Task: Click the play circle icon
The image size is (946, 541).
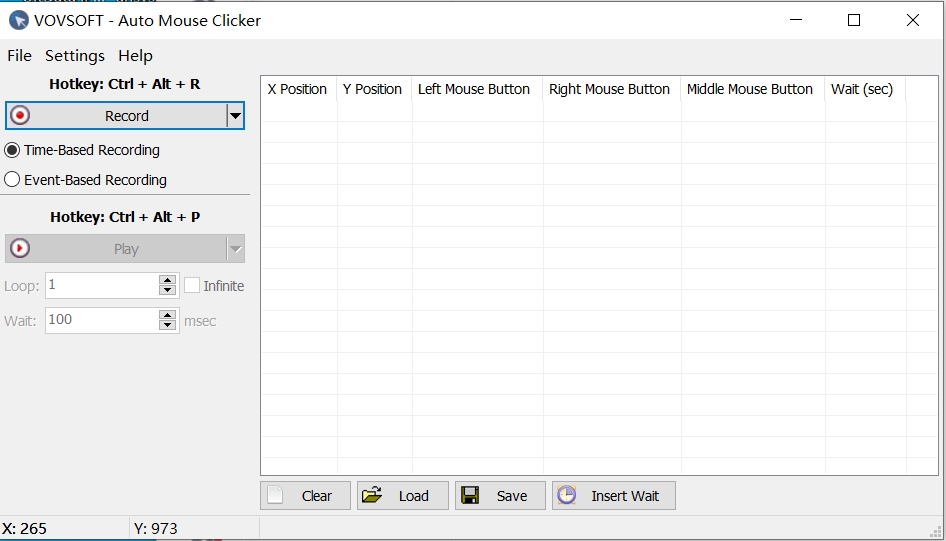Action: (x=20, y=248)
